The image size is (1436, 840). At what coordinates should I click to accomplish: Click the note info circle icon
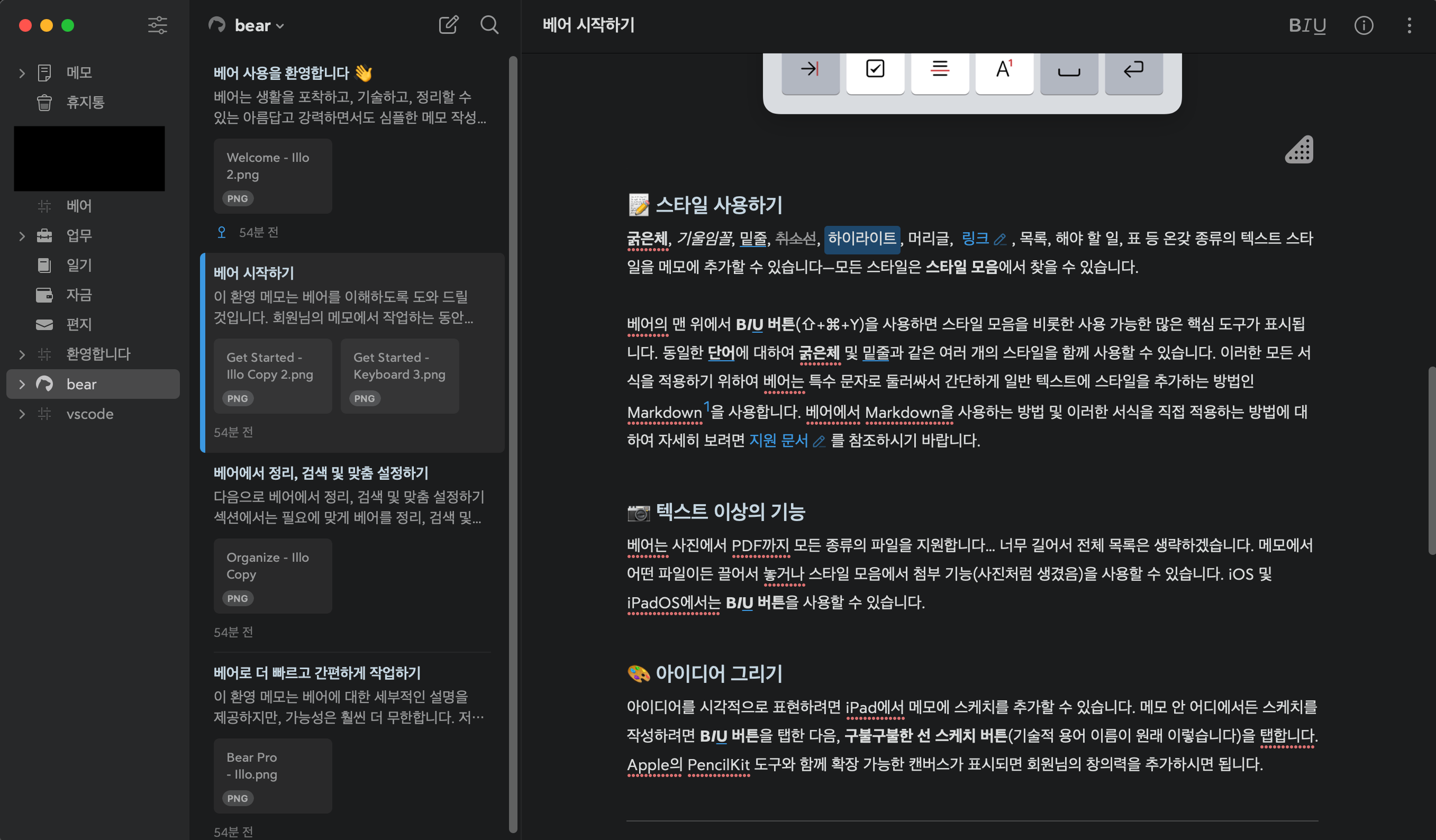[1363, 25]
